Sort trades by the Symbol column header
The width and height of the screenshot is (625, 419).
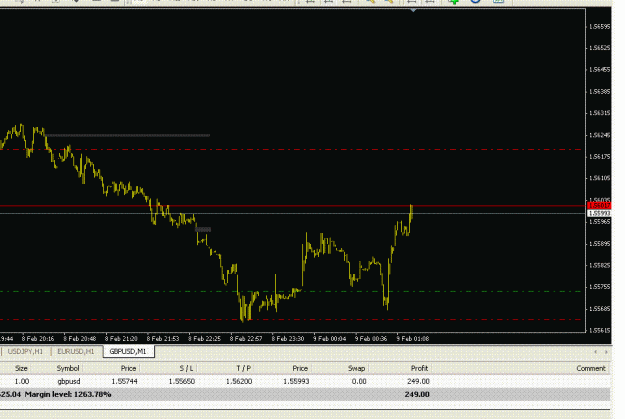point(68,368)
